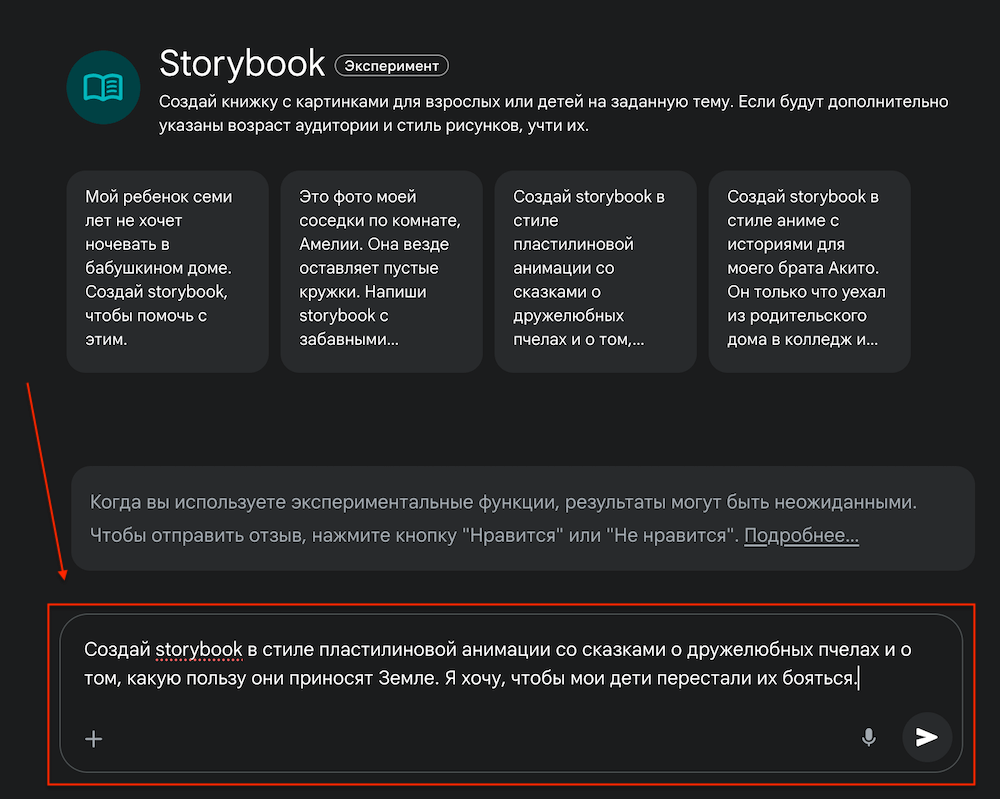
Task: Select the "Мой ребенок семи лет" suggestion card
Action: (168, 271)
